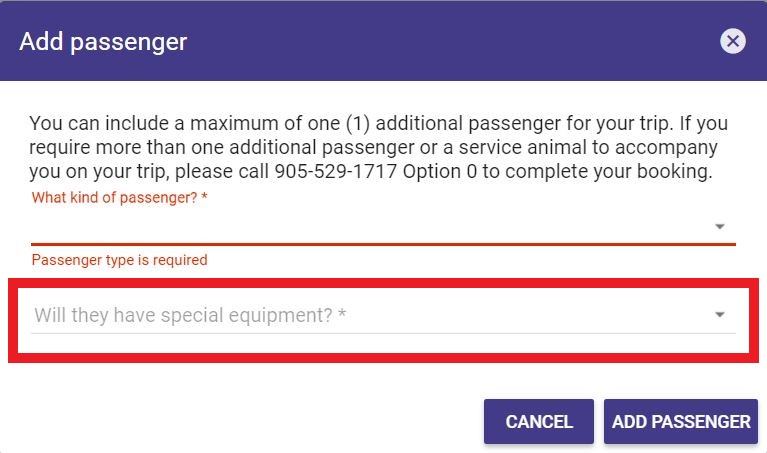Click the 'What kind of passenger? *' label

[x=120, y=198]
